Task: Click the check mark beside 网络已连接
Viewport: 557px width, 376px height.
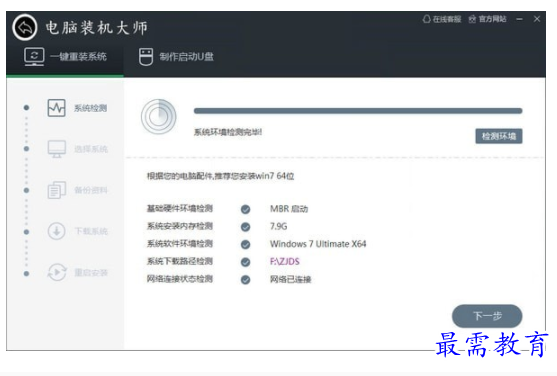Action: pyautogui.click(x=245, y=280)
